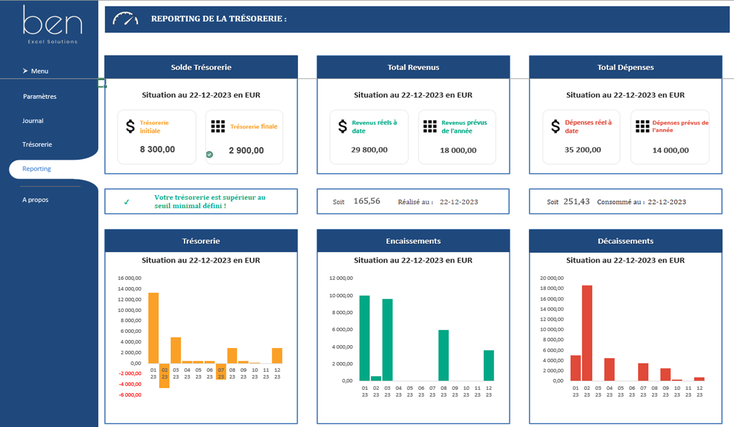734x427 pixels.
Task: Click dollar icon beside Revenus réels à date
Action: tap(341, 126)
